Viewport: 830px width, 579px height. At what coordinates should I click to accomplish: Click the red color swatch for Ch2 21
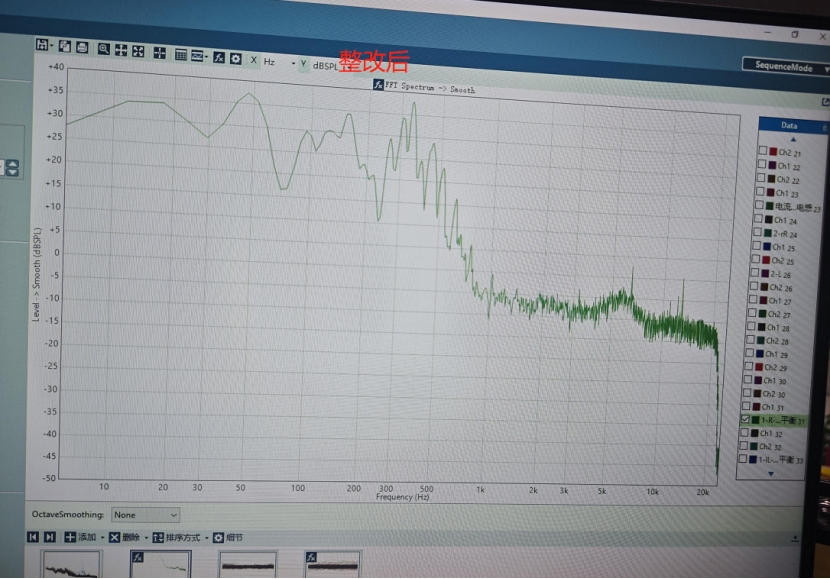[773, 151]
